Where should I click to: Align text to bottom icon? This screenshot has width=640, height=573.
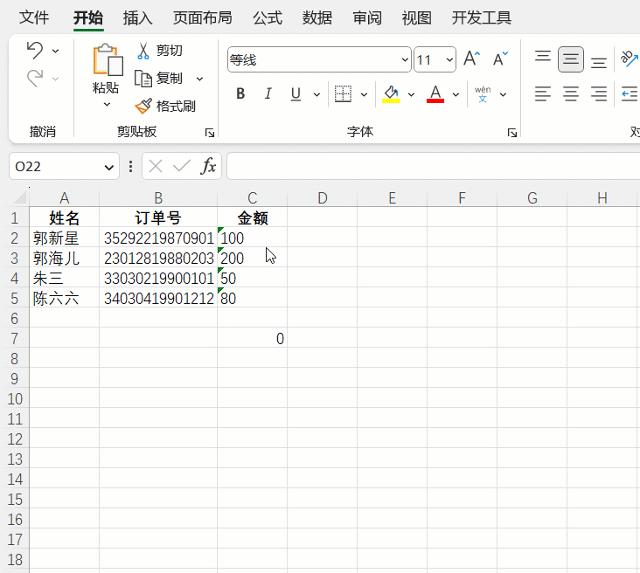click(x=599, y=61)
